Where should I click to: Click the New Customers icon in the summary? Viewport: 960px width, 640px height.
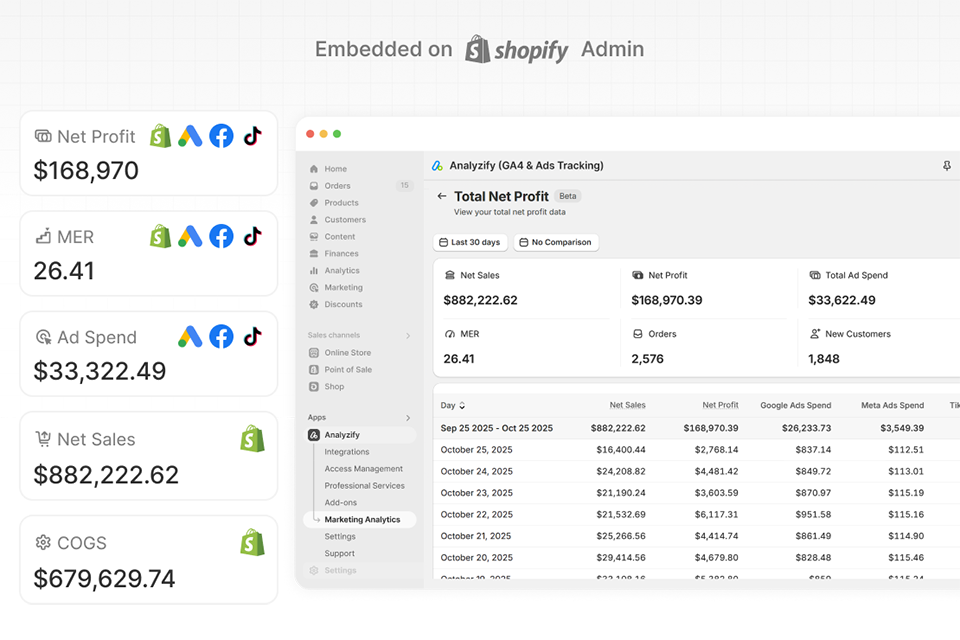click(815, 334)
